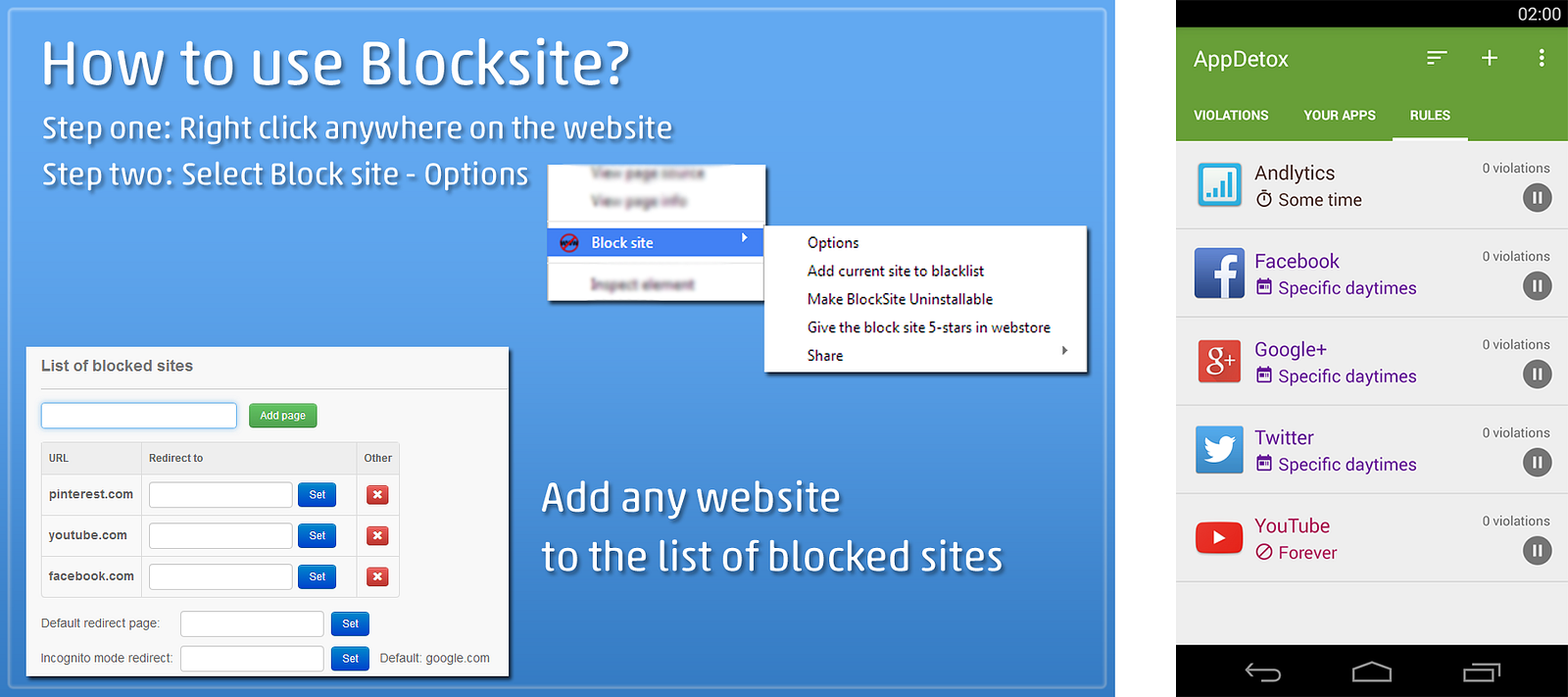
Task: Tap the Andlytics app icon
Action: pos(1219,184)
